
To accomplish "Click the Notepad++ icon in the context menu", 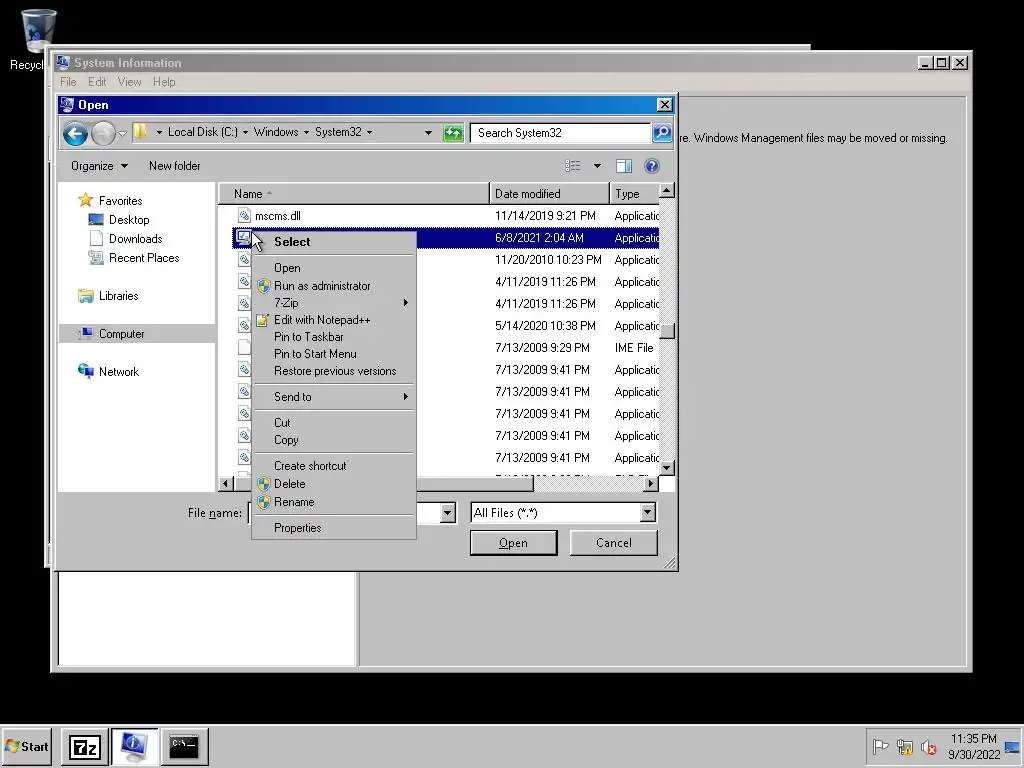I will 263,320.
